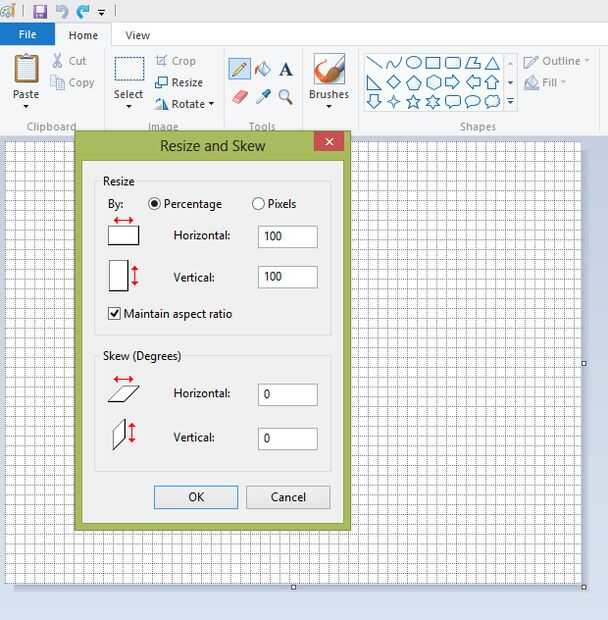Click the Save icon in quick access toolbar
The height and width of the screenshot is (620, 608).
[x=40, y=11]
